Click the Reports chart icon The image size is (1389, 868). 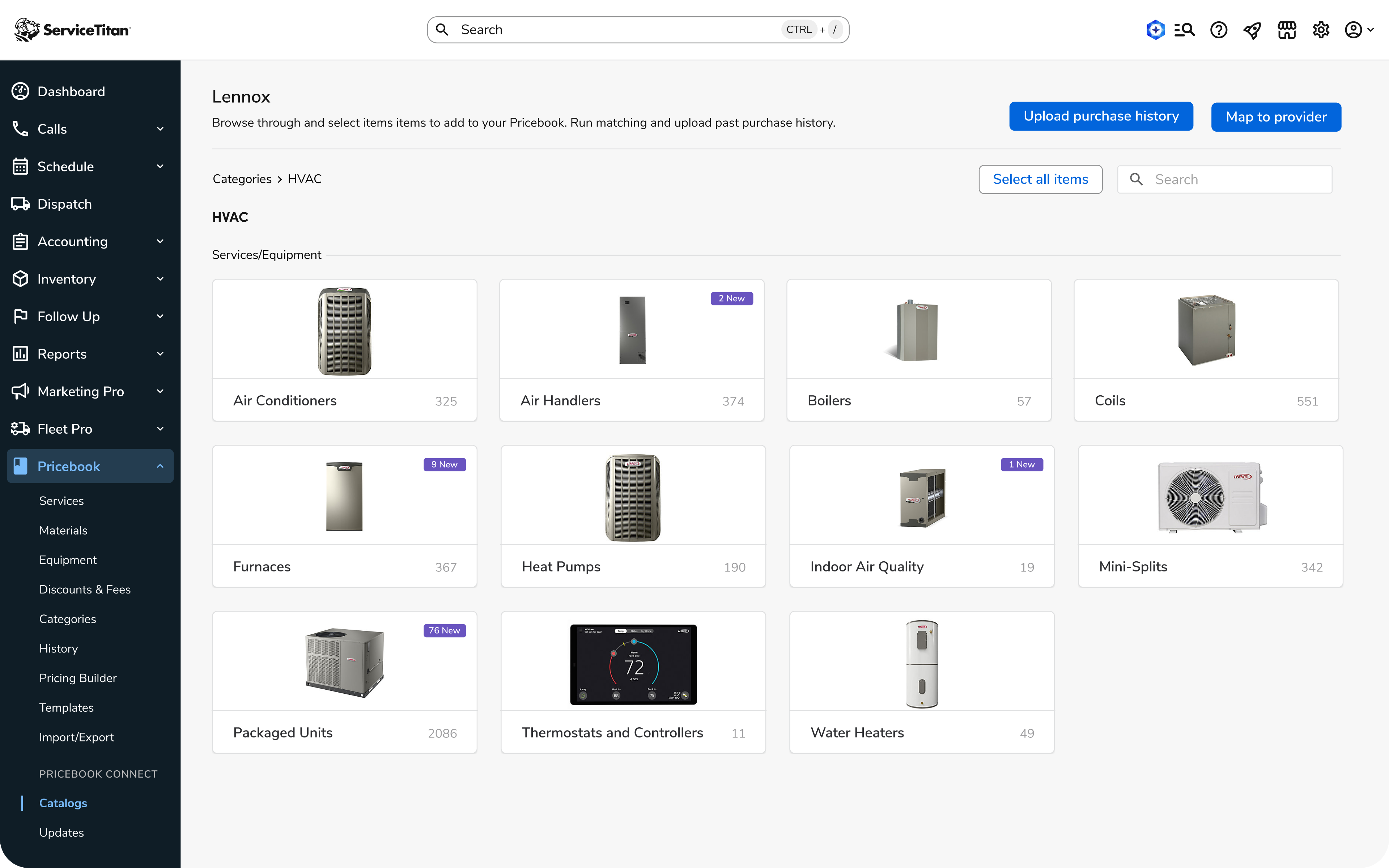point(21,354)
